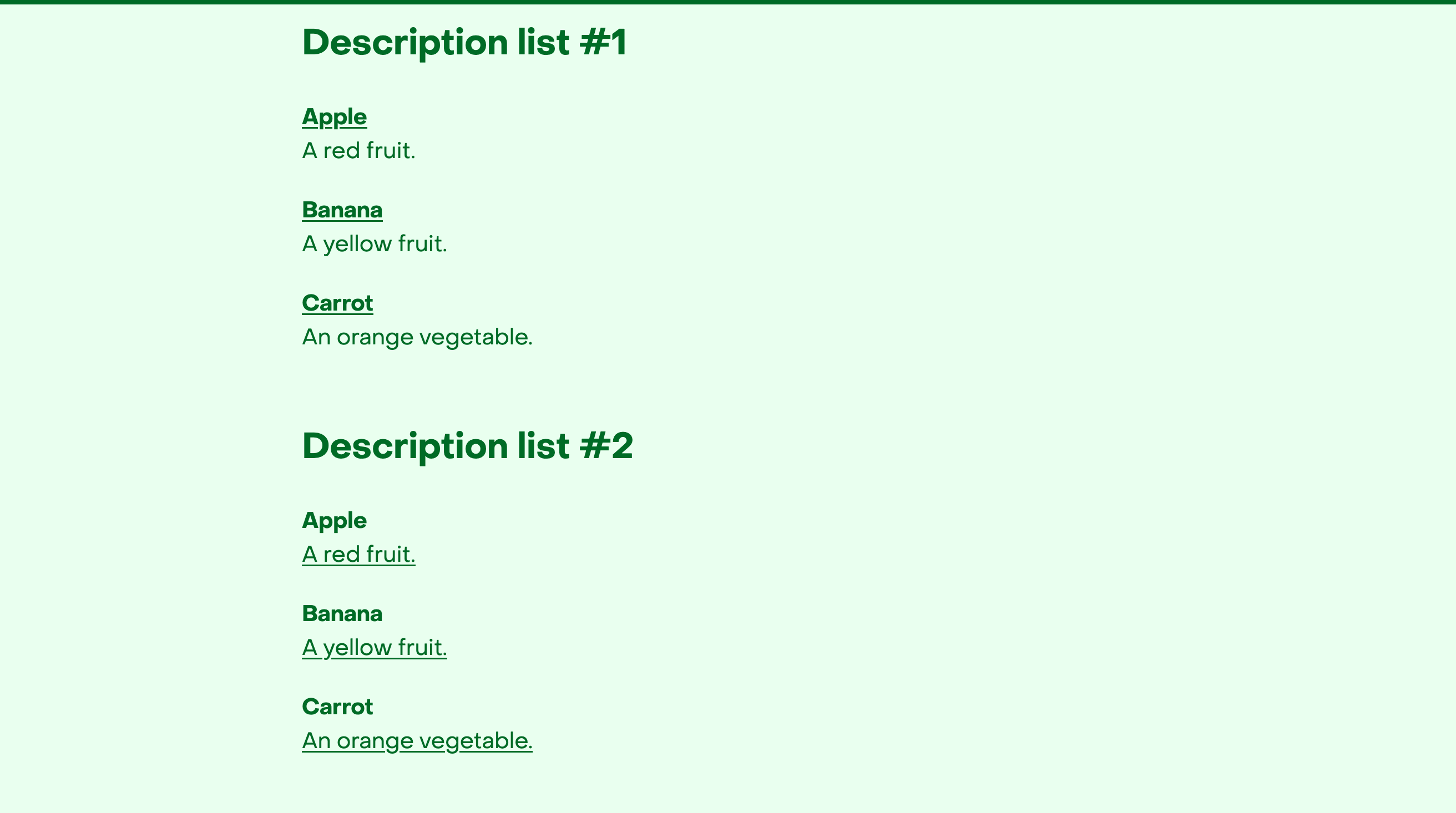The height and width of the screenshot is (813, 1456).
Task: Click the dark green top bar
Action: point(728,2)
